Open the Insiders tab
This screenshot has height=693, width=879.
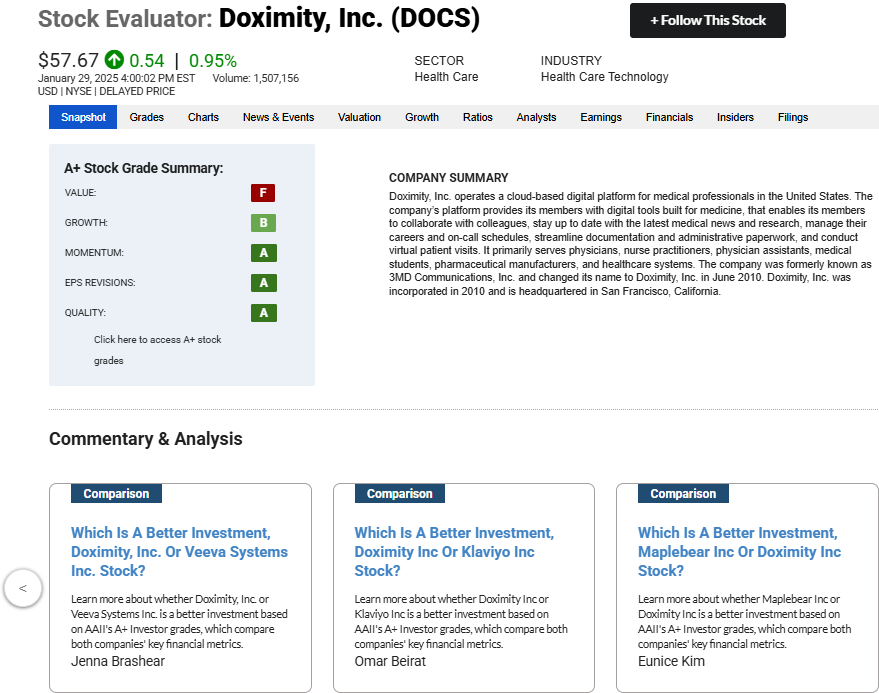[735, 117]
